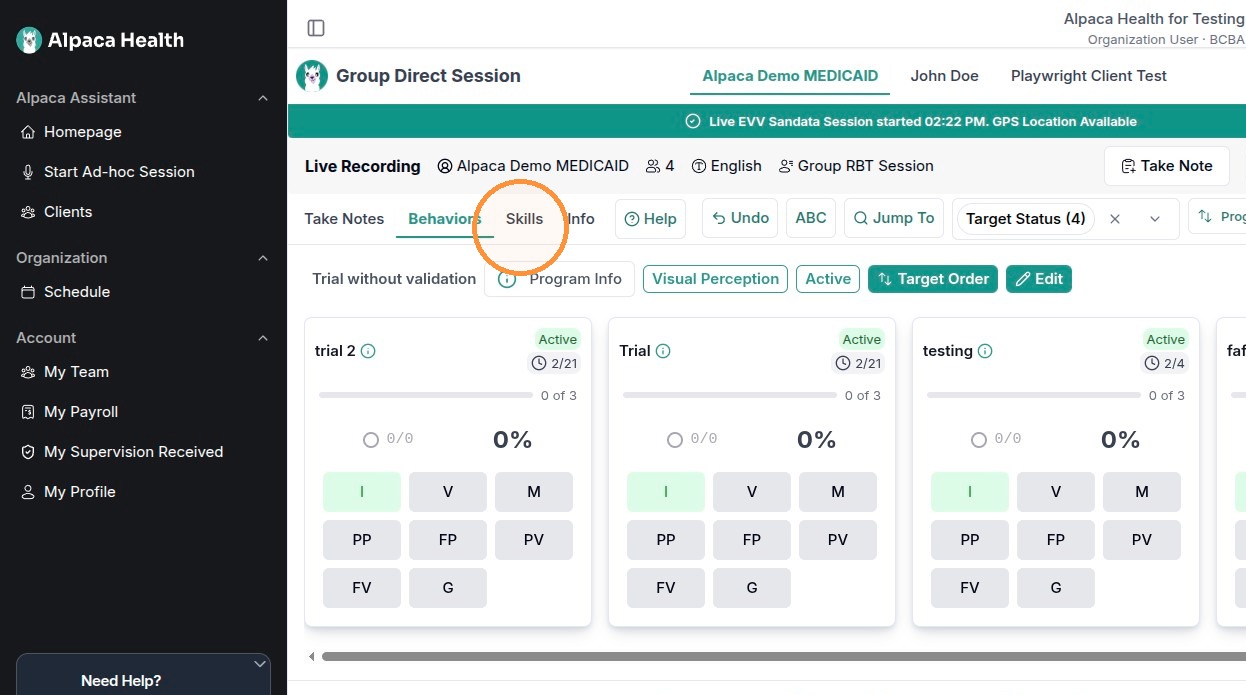Viewport: 1246px width, 695px height.
Task: Switch to the Take Notes tab
Action: (344, 219)
